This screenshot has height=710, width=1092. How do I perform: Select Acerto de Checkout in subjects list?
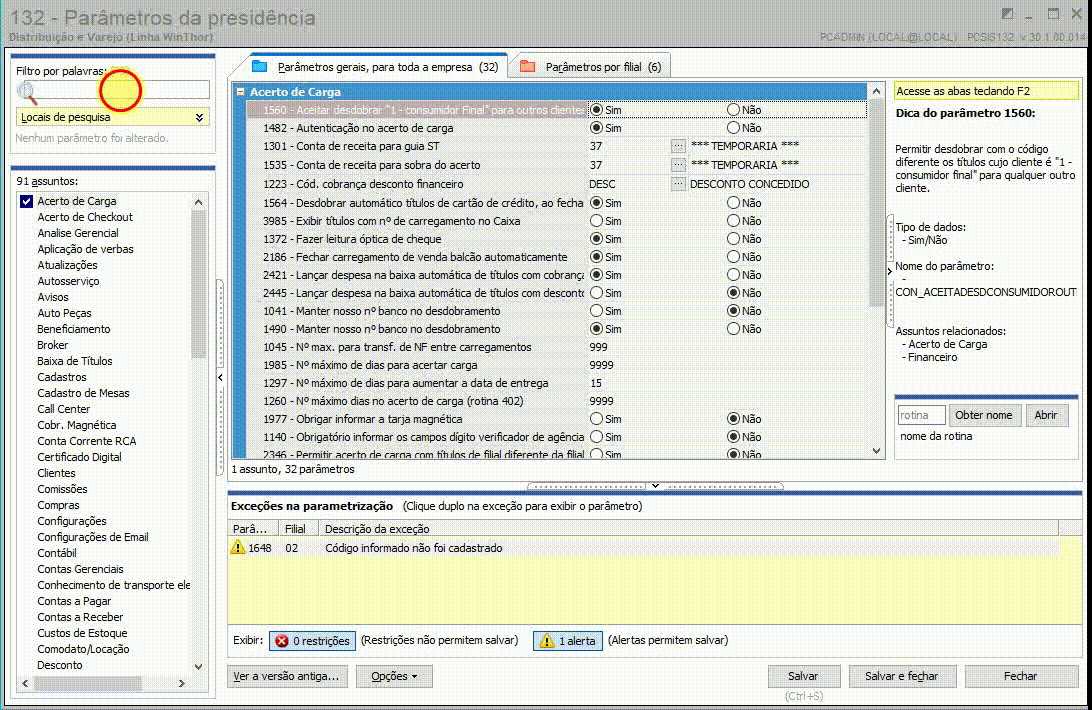coord(85,217)
